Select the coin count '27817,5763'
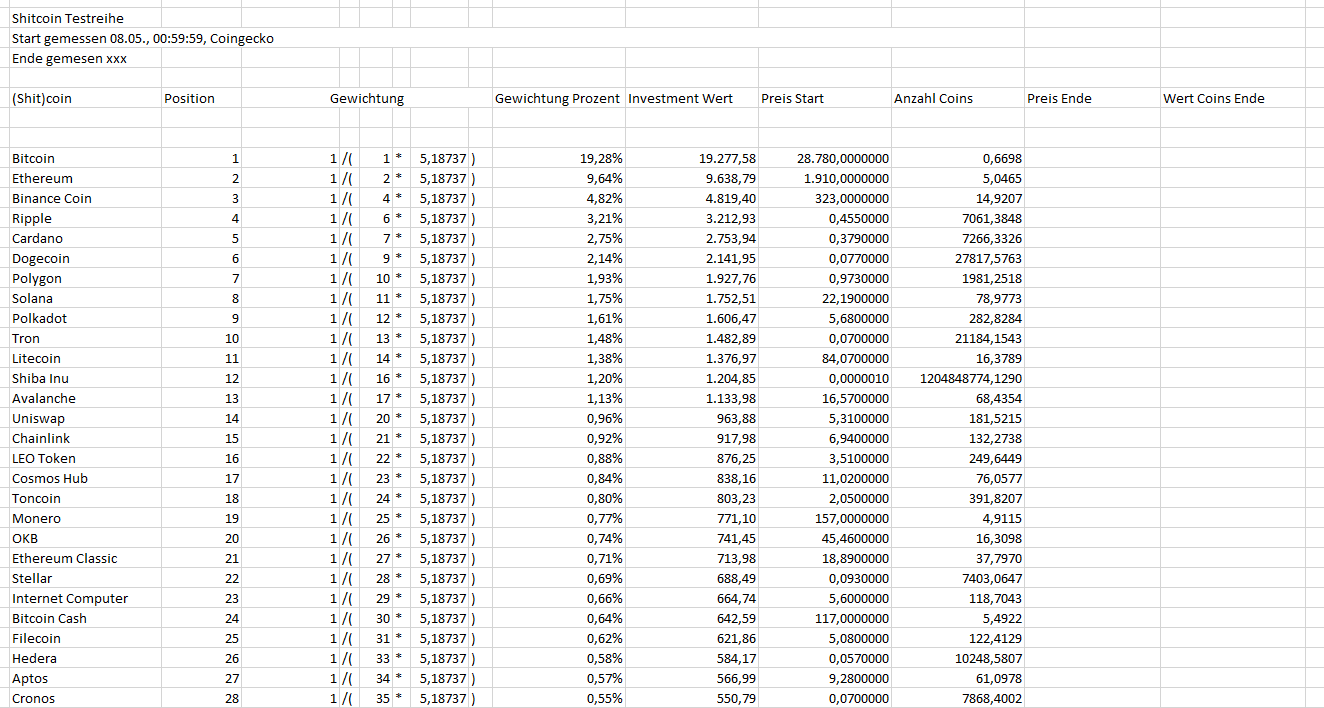The image size is (1324, 708). point(957,258)
